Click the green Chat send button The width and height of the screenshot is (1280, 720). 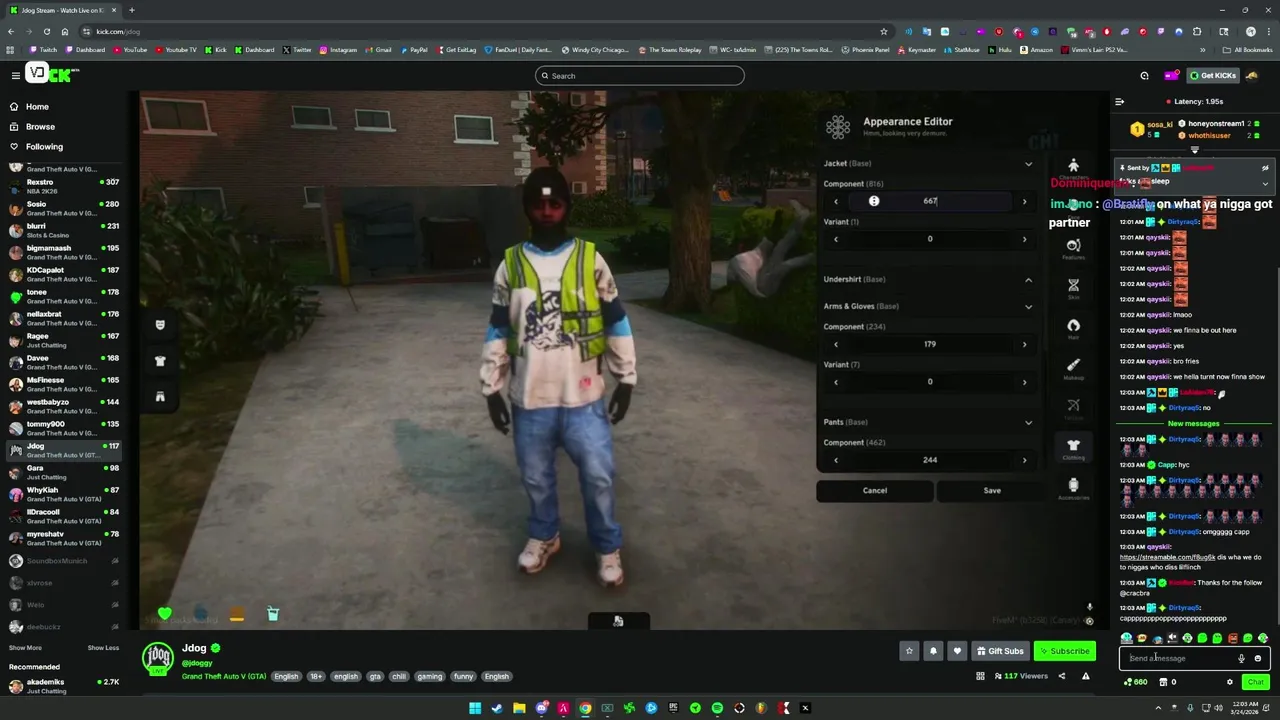point(1256,682)
